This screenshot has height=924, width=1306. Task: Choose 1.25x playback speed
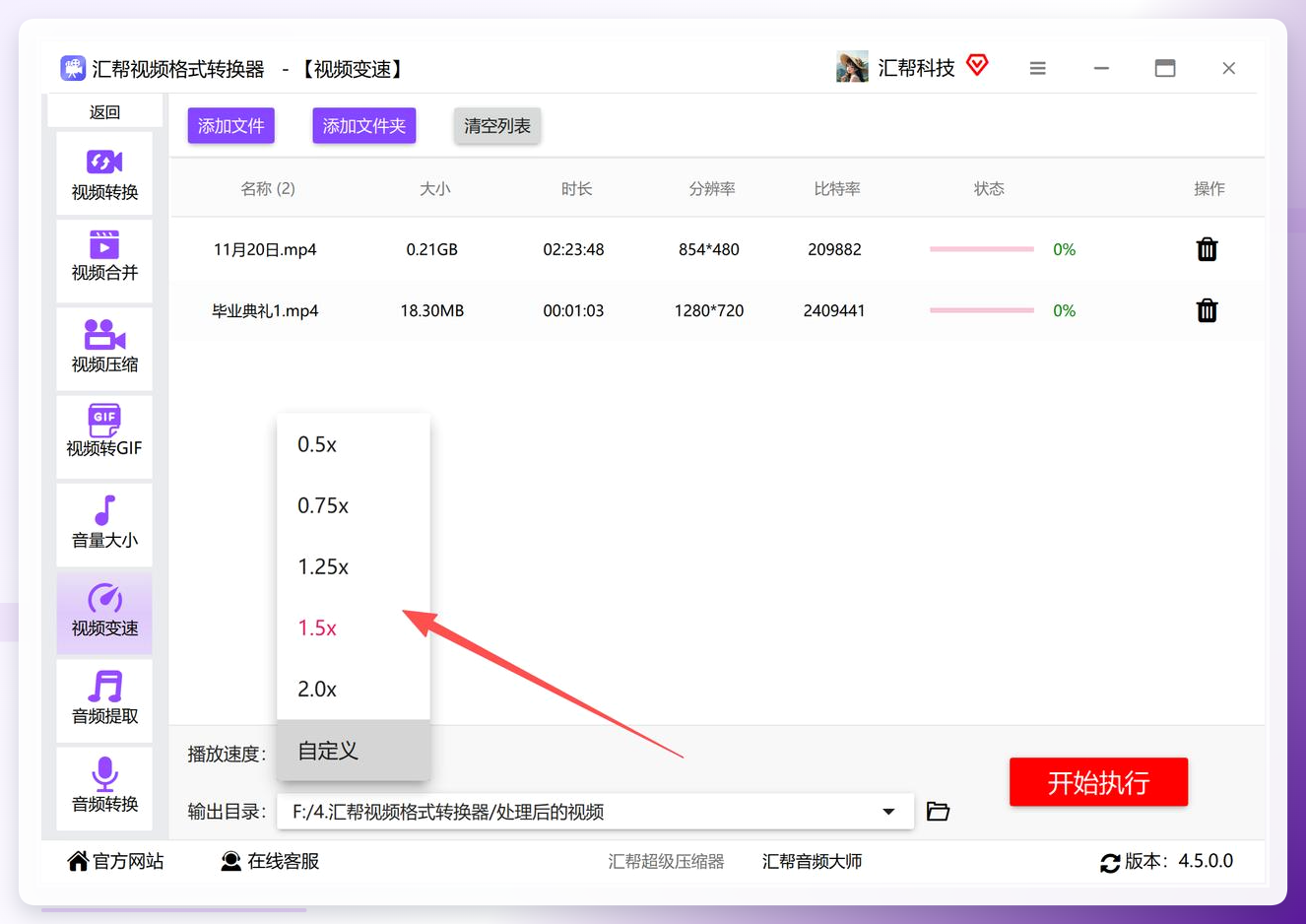[x=354, y=566]
